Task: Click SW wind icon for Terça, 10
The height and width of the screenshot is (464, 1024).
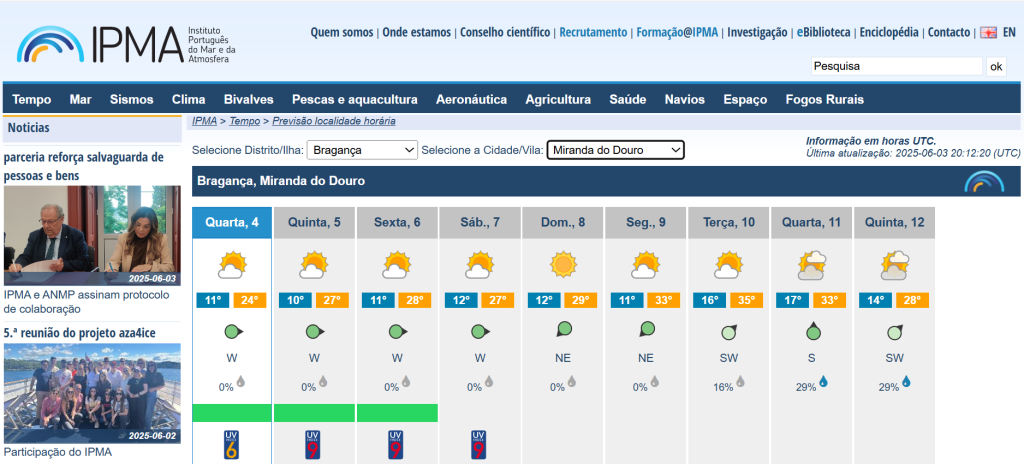Action: click(729, 332)
